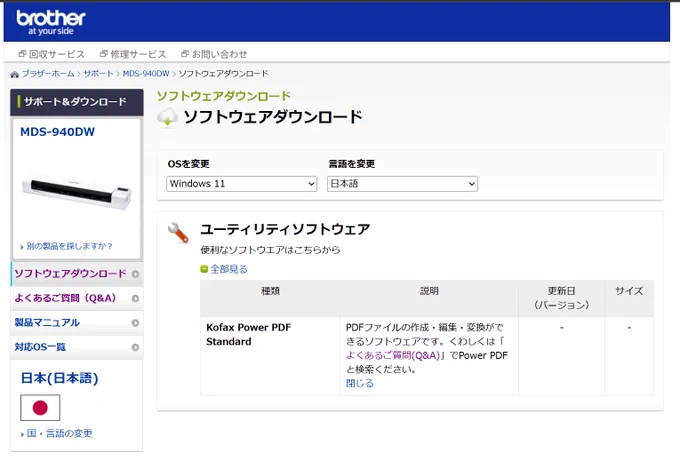Click the MDS-940DW product title in sidebar
The width and height of the screenshot is (680, 461).
[57, 132]
